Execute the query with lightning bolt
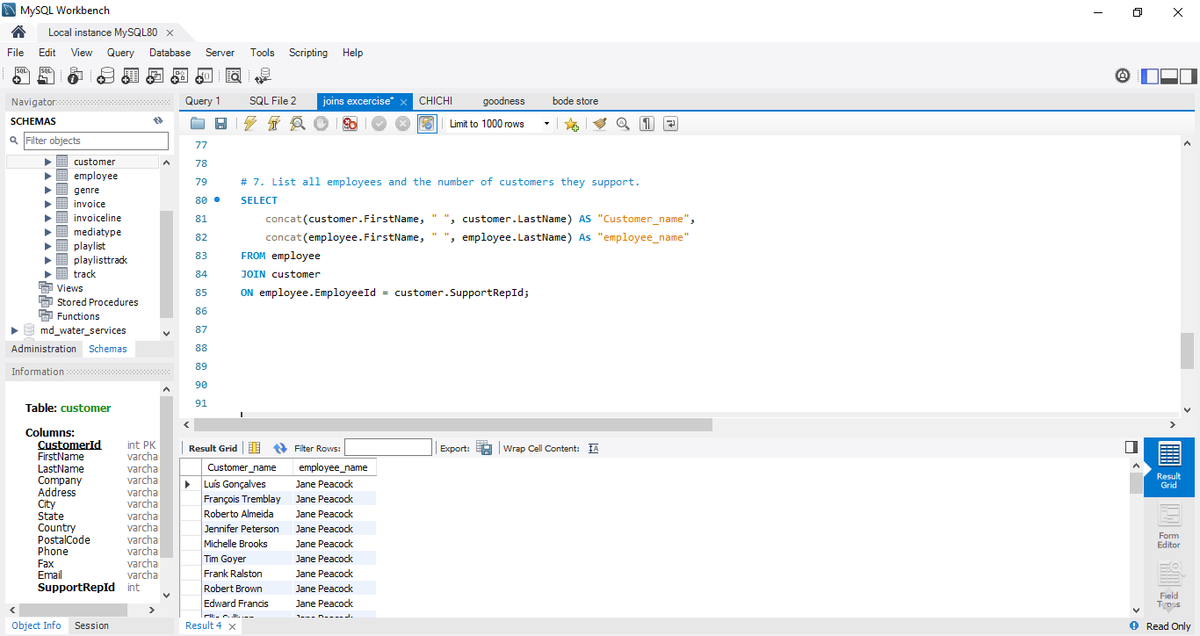This screenshot has height=636, width=1200. pos(250,124)
